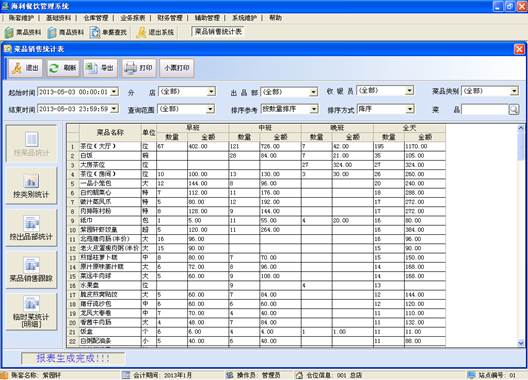Image resolution: width=528 pixels, height=380 pixels.
Task: Select the 按出品部统计 sidebar icon
Action: [x=31, y=227]
